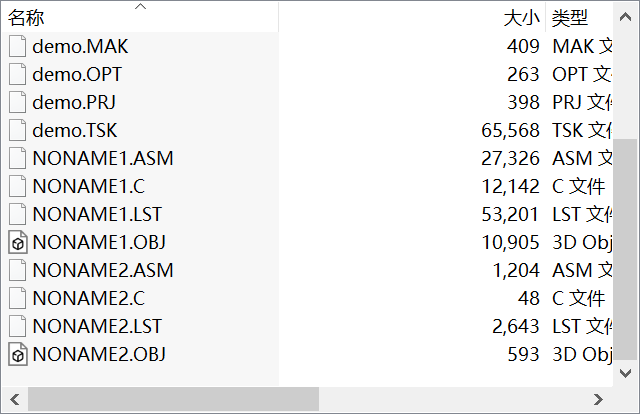Click the vertical scrollbar up arrow

tap(625, 17)
